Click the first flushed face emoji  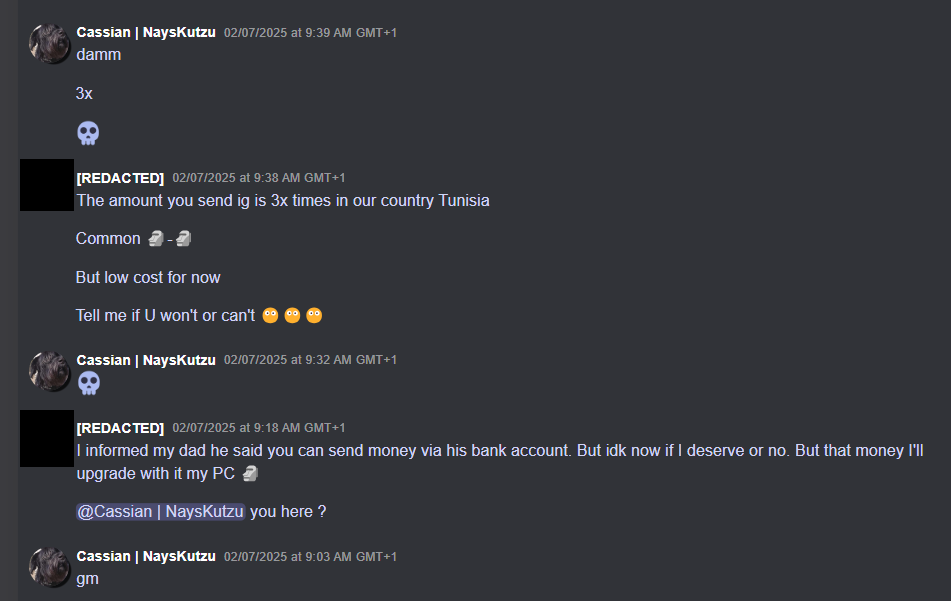click(x=270, y=316)
